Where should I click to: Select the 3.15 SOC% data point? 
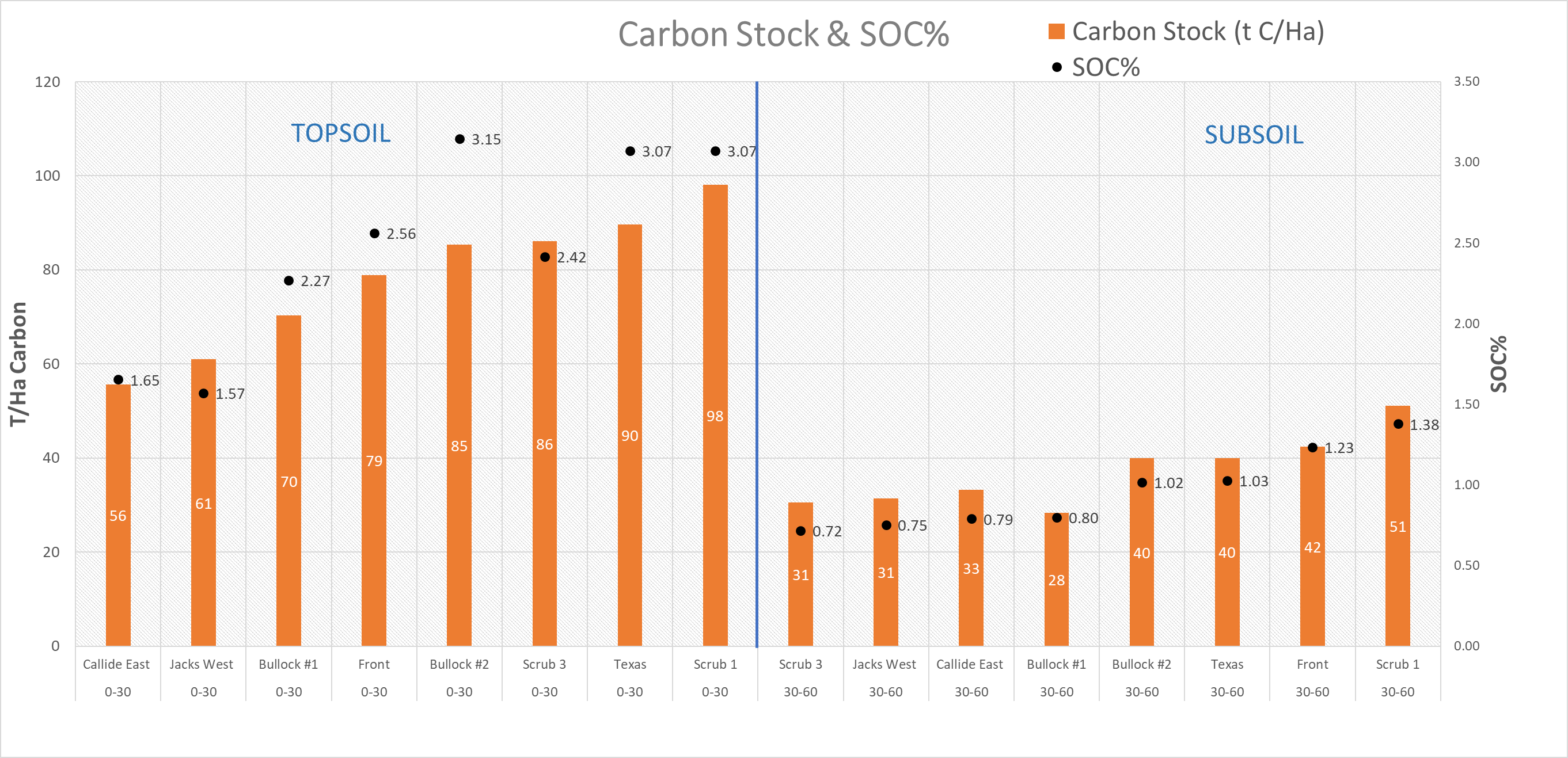click(x=460, y=139)
